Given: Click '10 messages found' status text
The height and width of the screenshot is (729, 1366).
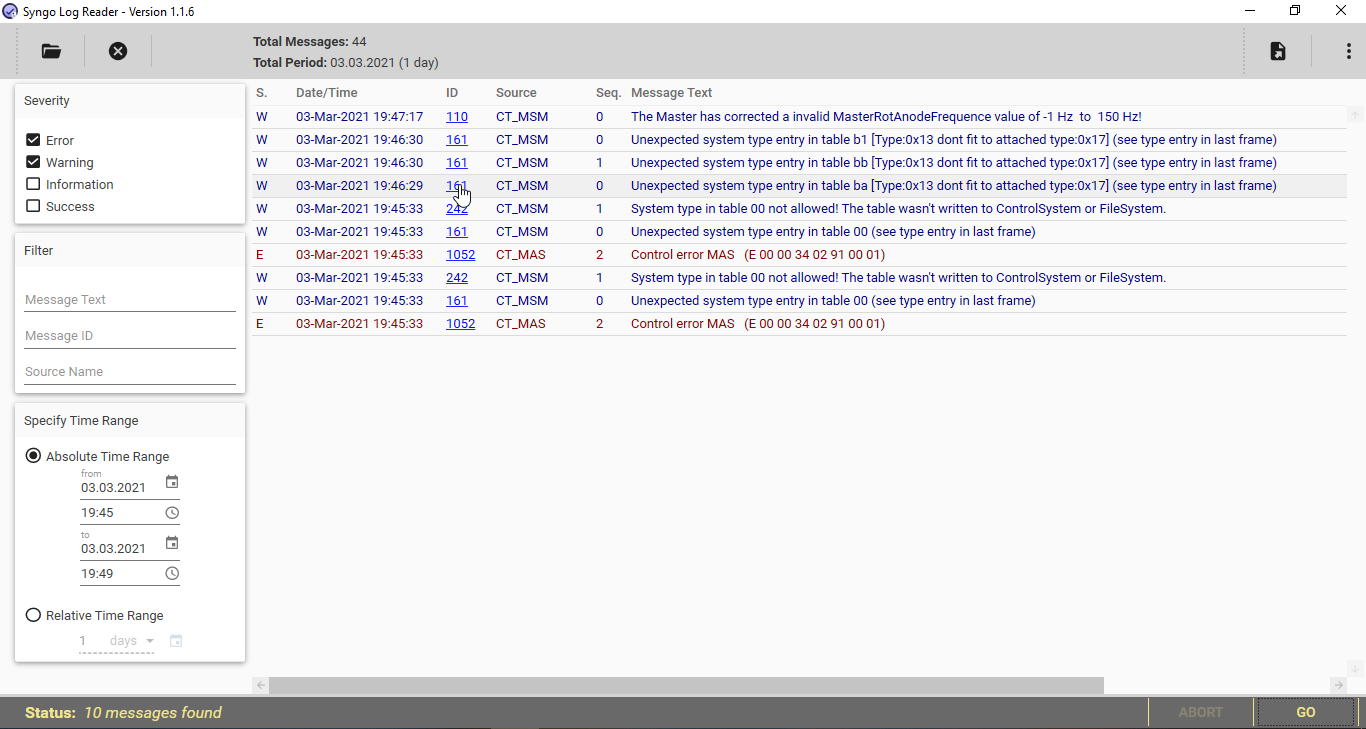Looking at the screenshot, I should [x=152, y=713].
